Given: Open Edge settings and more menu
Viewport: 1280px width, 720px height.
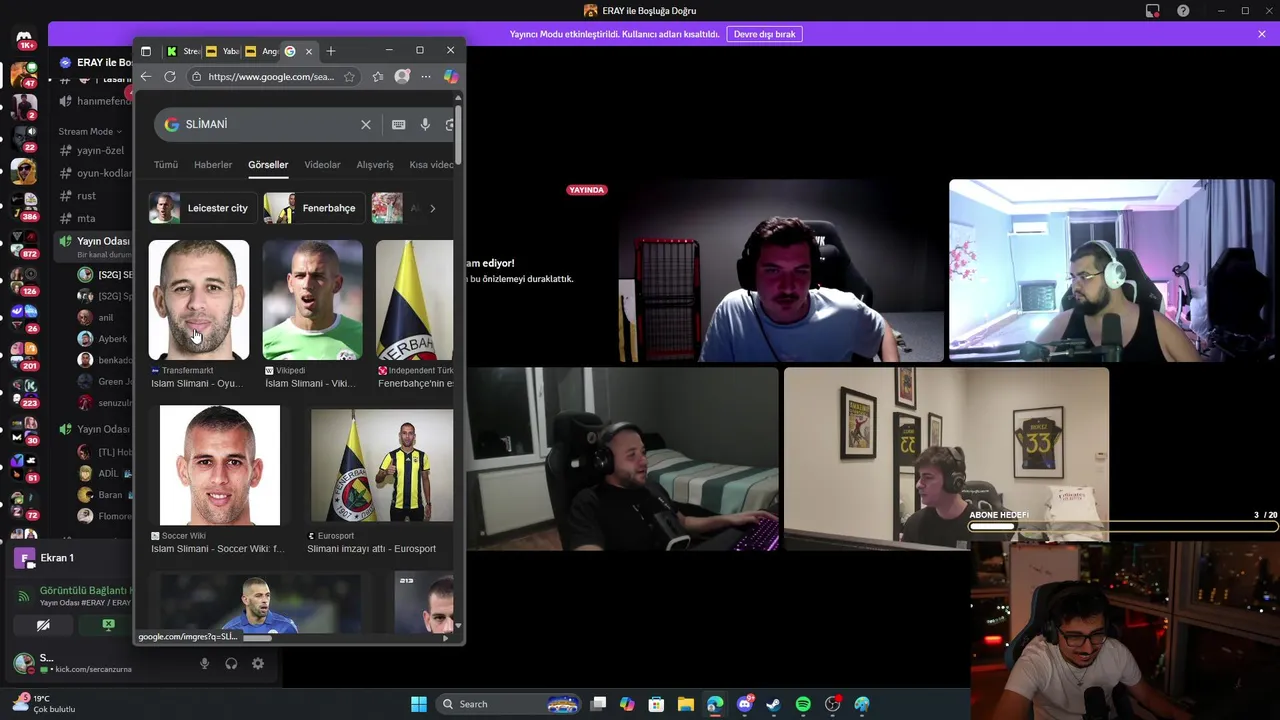Looking at the screenshot, I should coord(426,76).
